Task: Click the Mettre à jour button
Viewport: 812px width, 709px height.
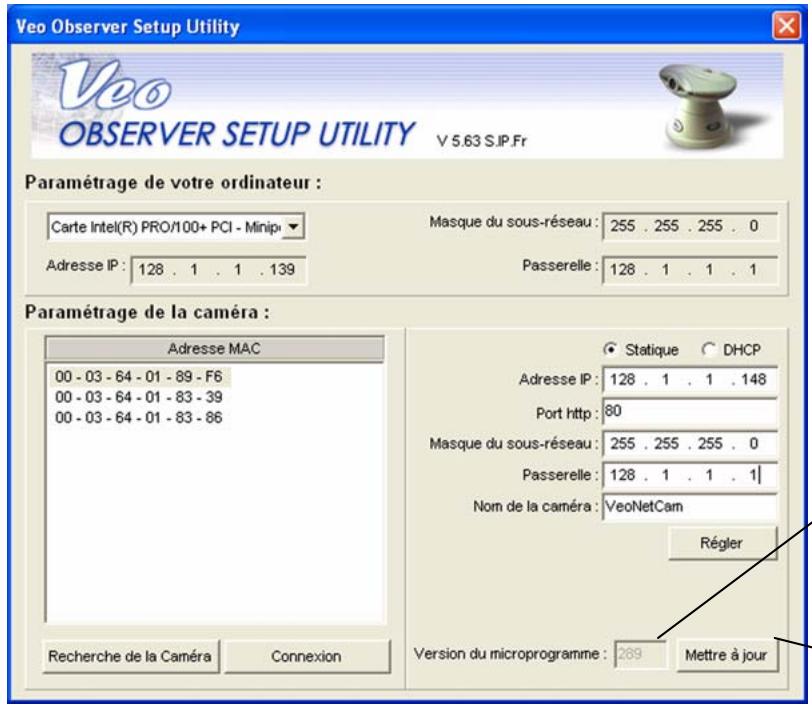Action: point(727,655)
